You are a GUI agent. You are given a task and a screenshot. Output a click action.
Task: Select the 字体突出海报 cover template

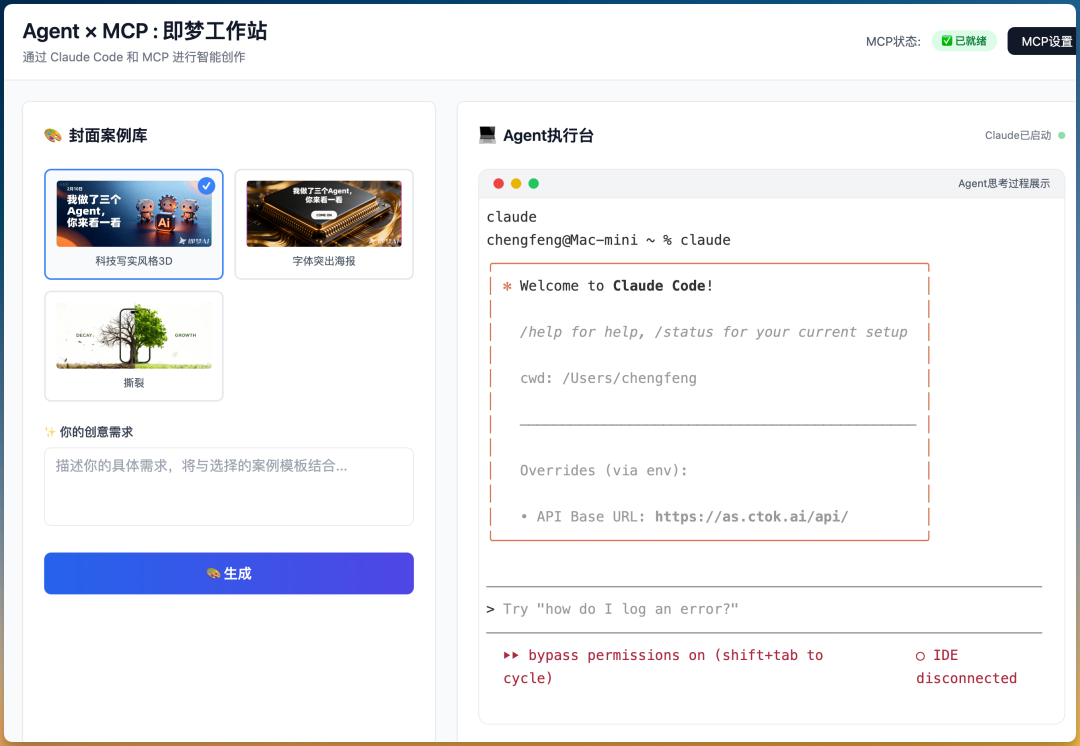324,224
